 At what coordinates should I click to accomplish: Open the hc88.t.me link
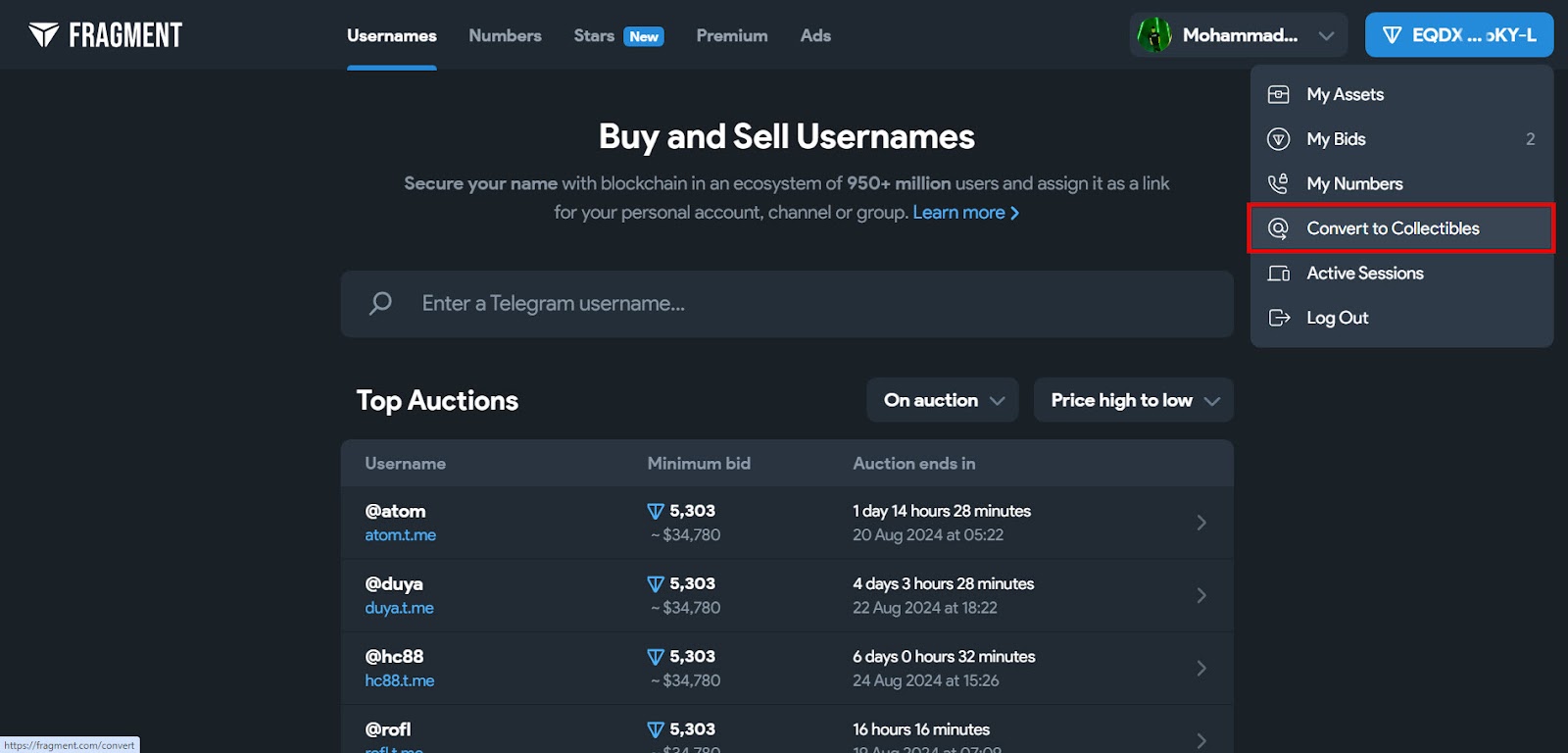[399, 680]
